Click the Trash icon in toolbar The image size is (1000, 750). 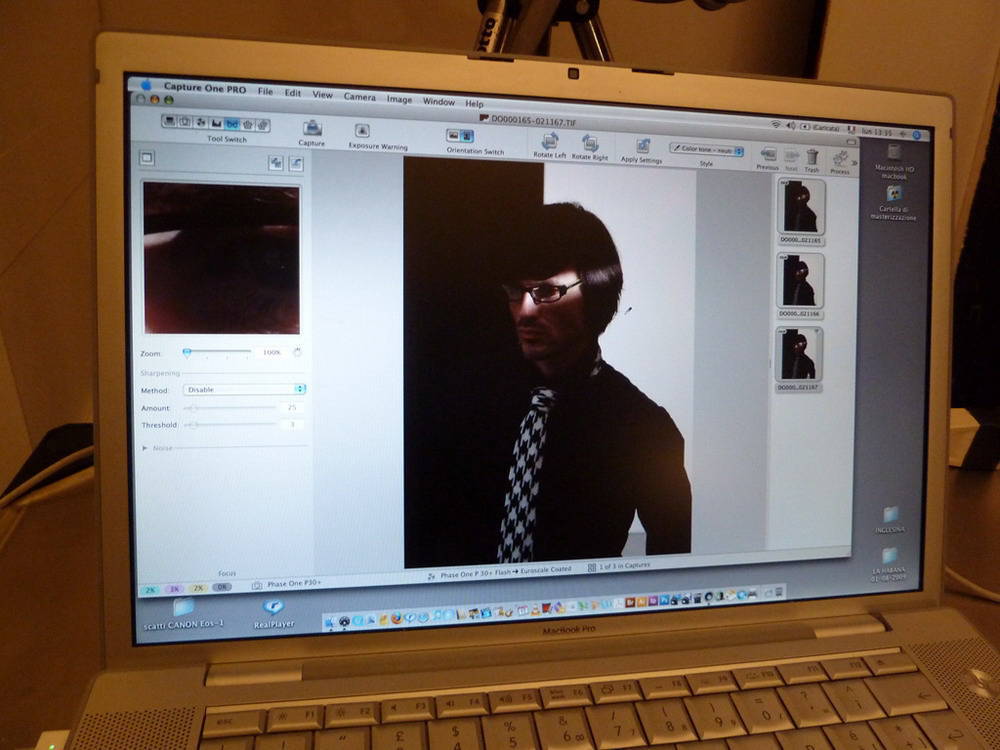pos(812,157)
